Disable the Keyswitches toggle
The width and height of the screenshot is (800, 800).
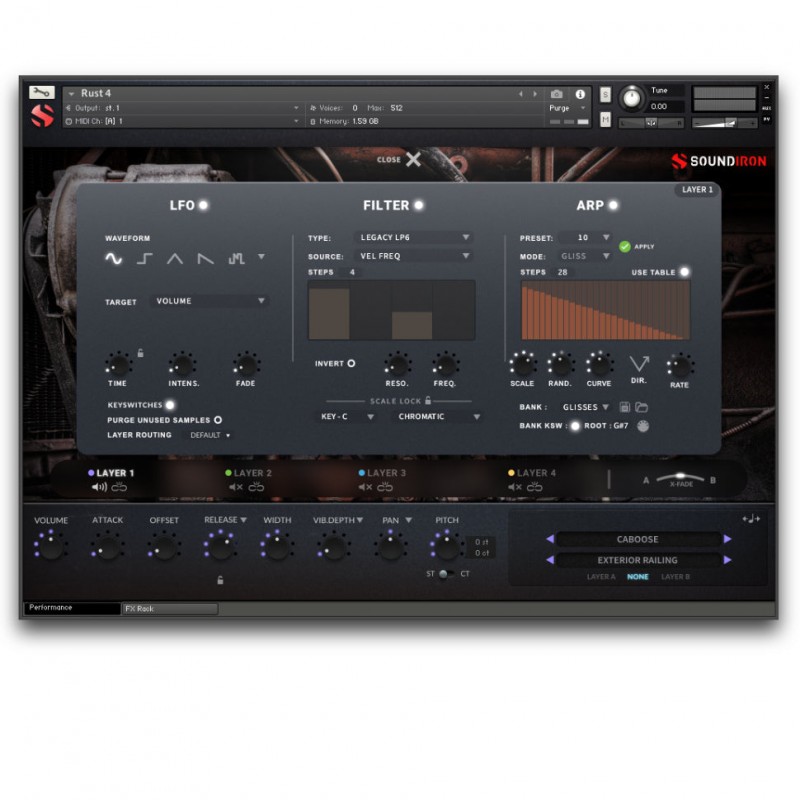tap(170, 405)
